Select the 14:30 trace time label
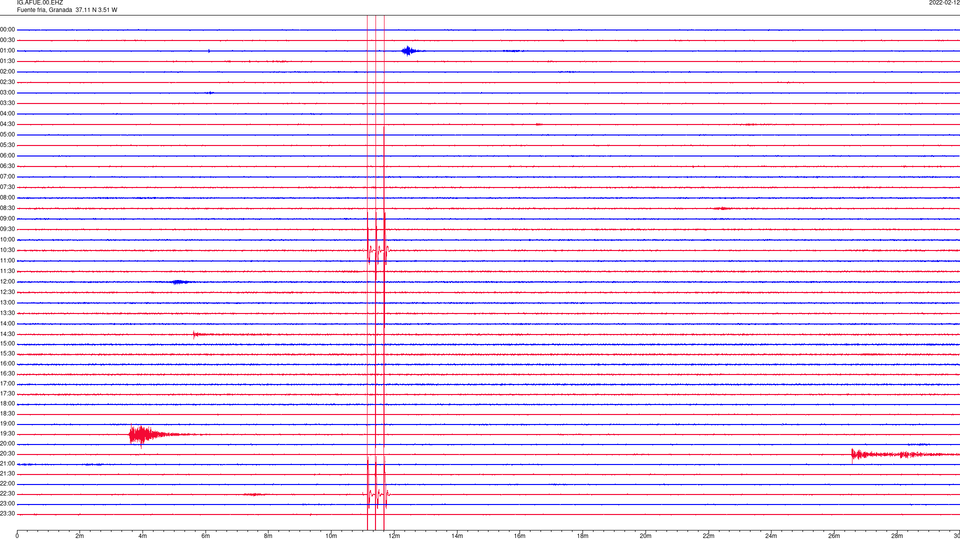This screenshot has width=960, height=540. [8, 334]
